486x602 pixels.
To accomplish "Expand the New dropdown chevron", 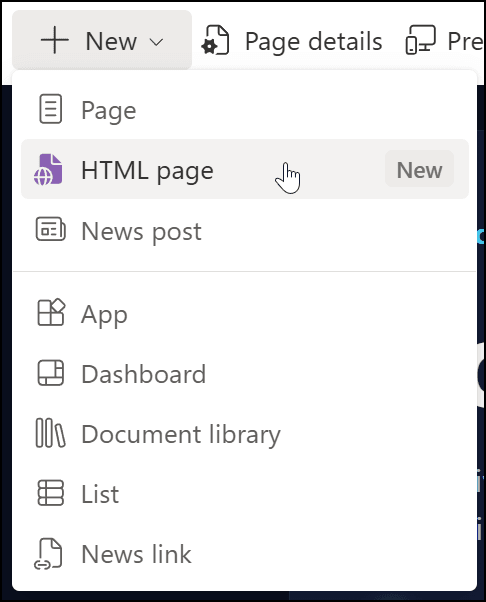I will coord(156,42).
